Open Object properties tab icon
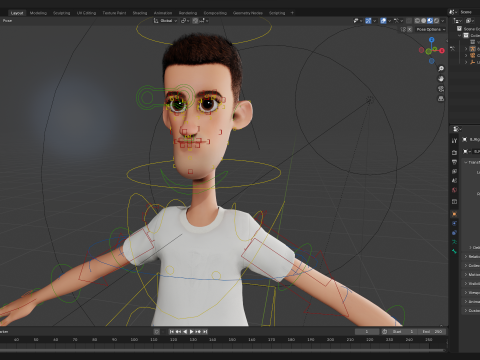 coord(454,214)
